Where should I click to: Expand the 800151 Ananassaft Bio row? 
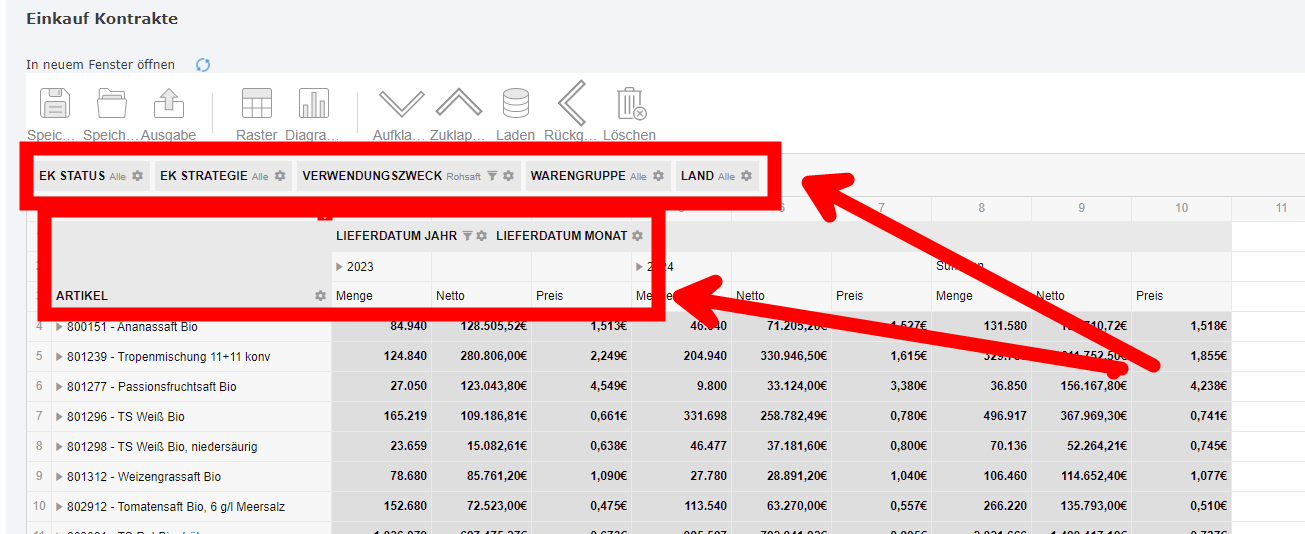click(x=59, y=327)
